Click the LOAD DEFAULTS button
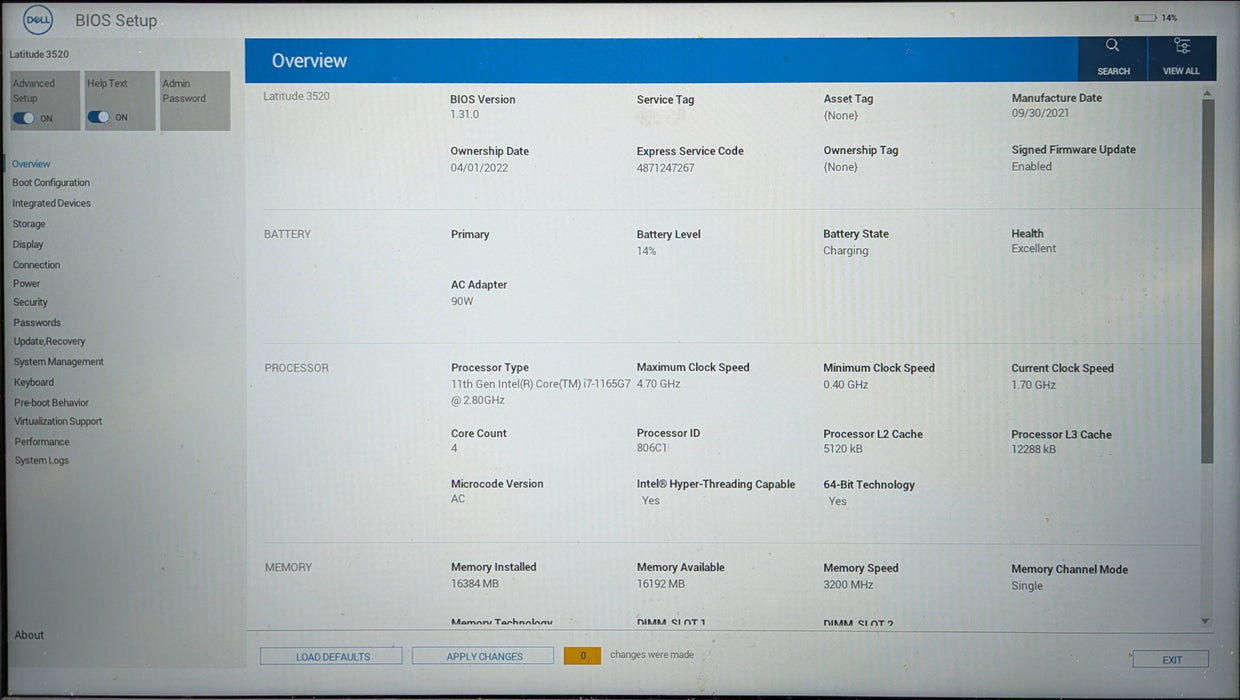Screen dimensions: 1240x700 point(331,656)
